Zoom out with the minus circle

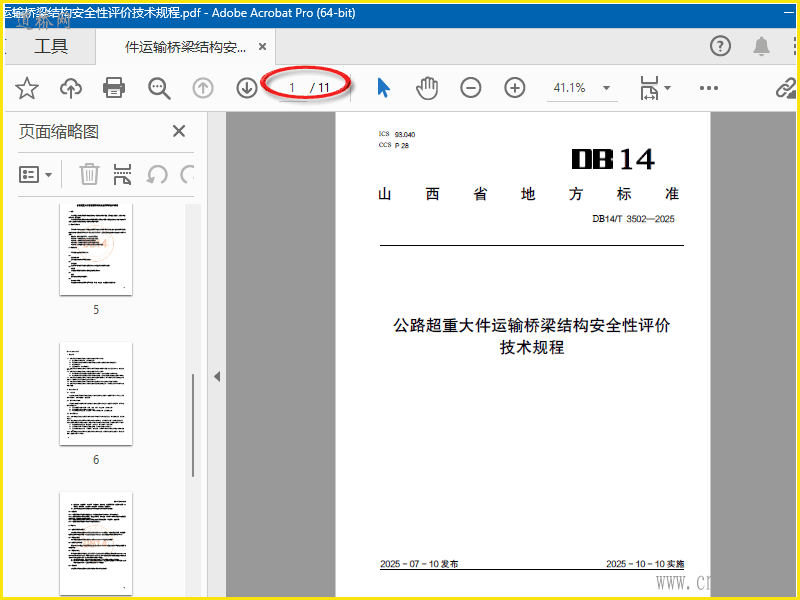click(x=470, y=88)
